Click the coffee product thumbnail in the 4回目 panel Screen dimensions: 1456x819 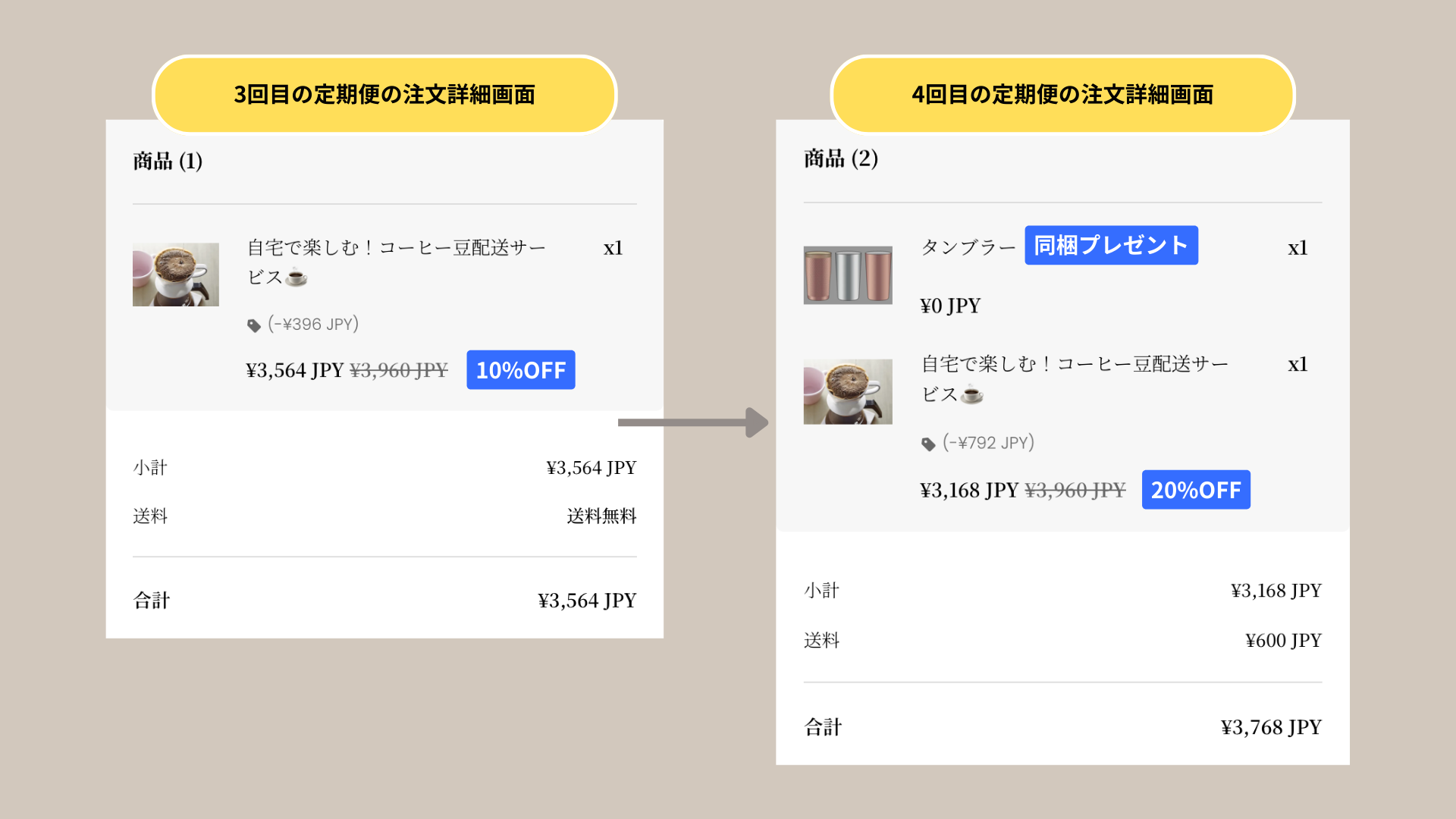click(848, 391)
